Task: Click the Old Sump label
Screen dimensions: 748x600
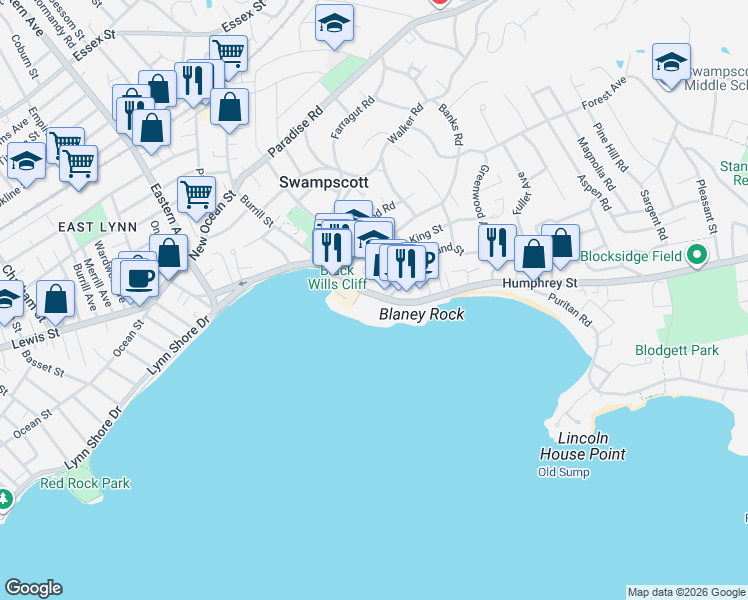Action: [x=563, y=472]
